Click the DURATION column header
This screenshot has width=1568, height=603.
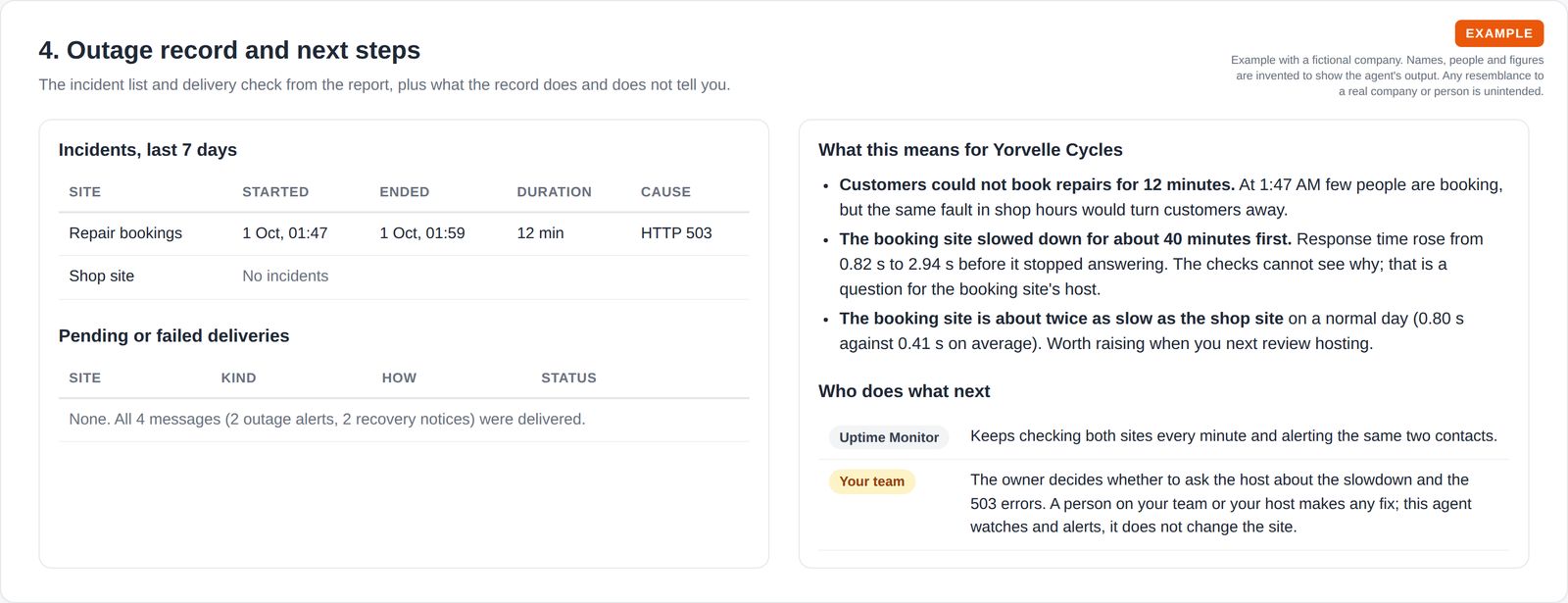[554, 192]
